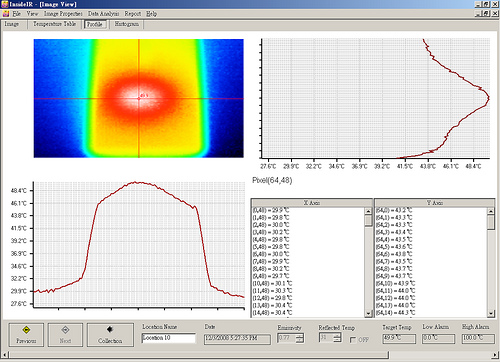
Task: Decrease the Emissivity spinner value
Action: coord(300,341)
